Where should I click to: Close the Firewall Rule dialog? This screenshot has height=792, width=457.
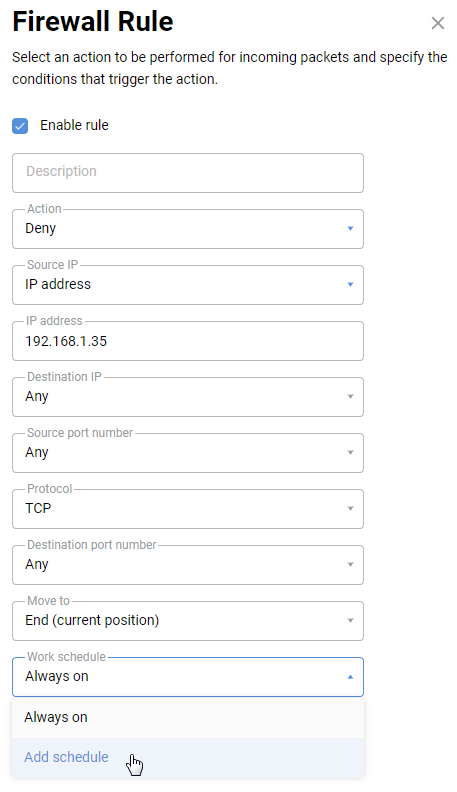pos(437,23)
